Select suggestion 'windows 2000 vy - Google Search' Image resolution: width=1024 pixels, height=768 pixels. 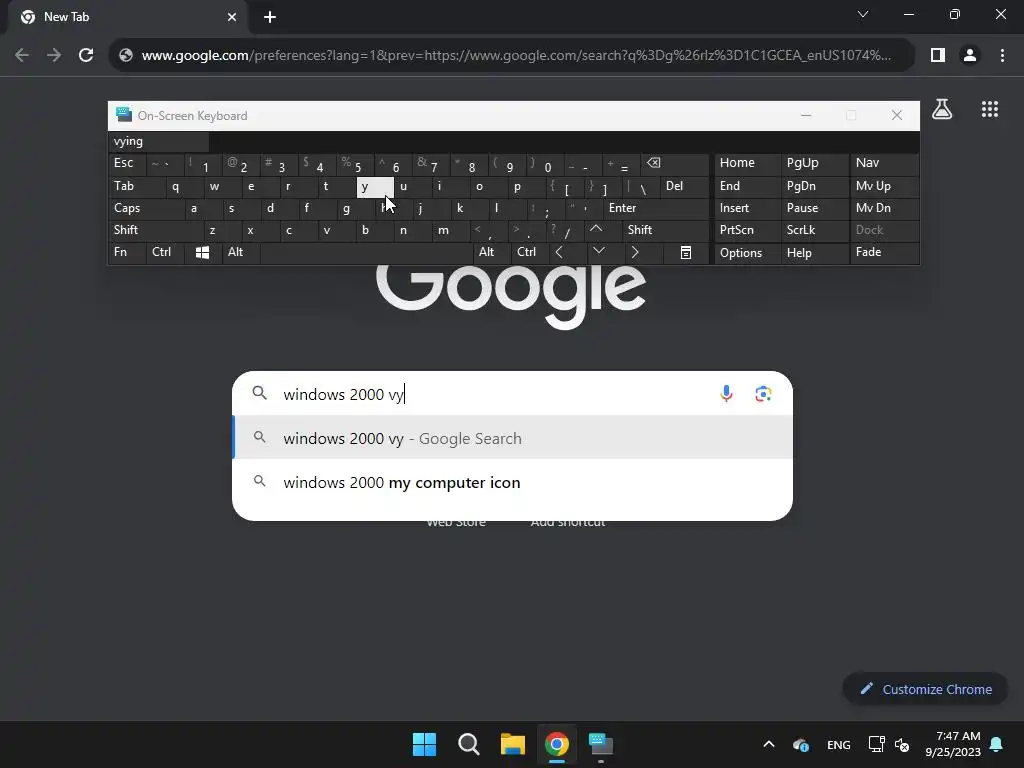click(513, 438)
